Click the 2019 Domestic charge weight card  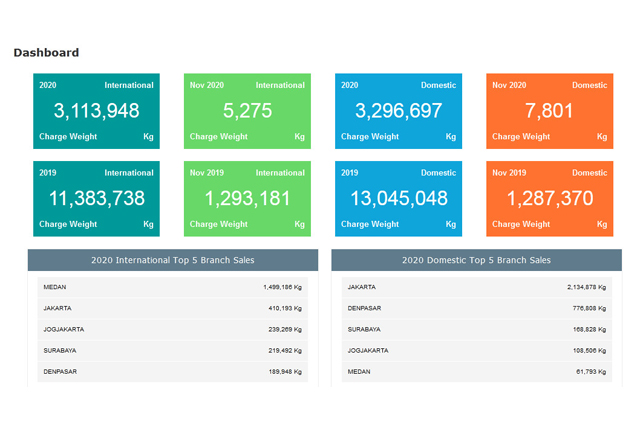[x=398, y=198]
